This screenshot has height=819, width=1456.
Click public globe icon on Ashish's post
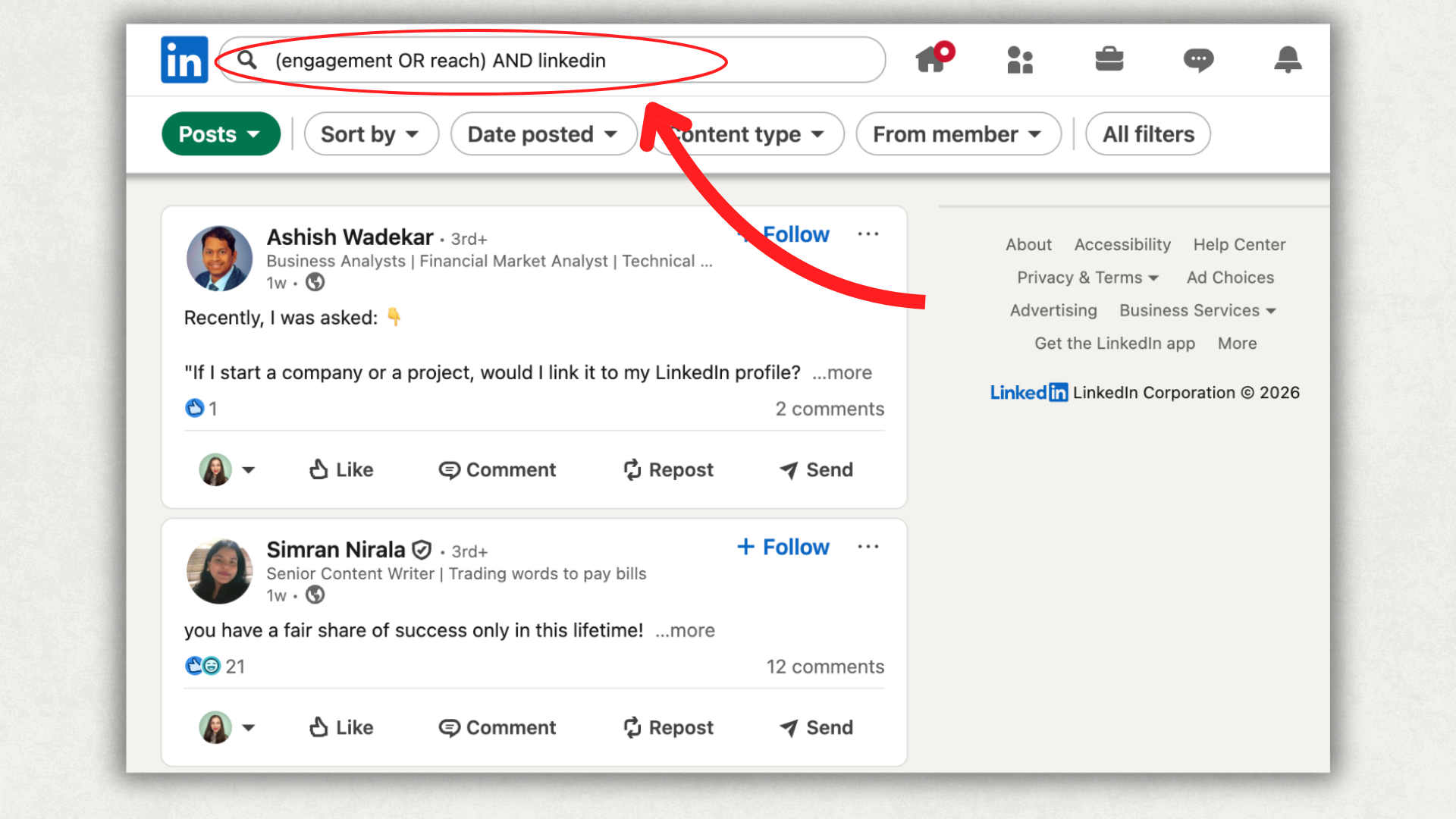point(315,283)
